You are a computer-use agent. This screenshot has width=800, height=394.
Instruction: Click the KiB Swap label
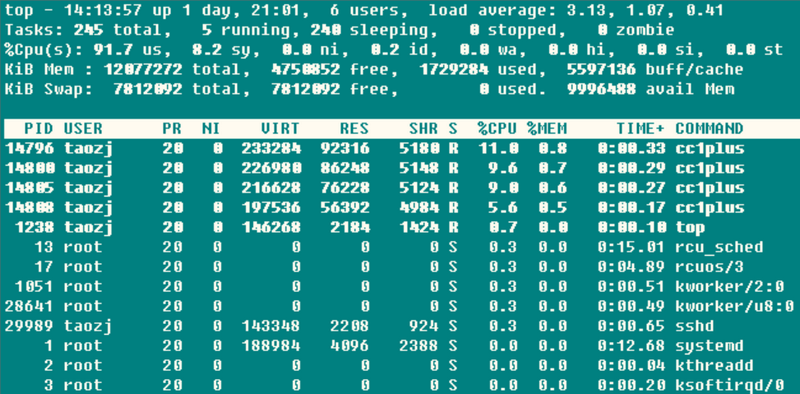point(49,89)
